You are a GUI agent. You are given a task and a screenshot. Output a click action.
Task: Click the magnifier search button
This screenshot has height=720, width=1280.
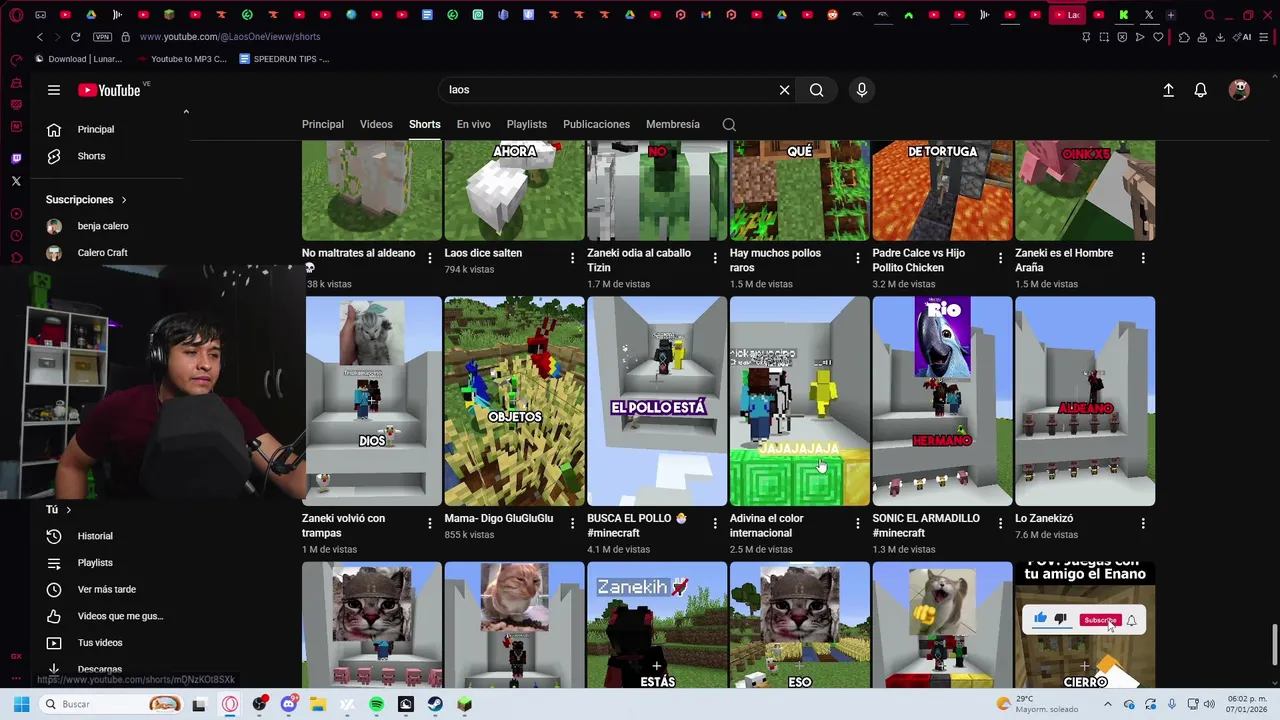point(817,90)
